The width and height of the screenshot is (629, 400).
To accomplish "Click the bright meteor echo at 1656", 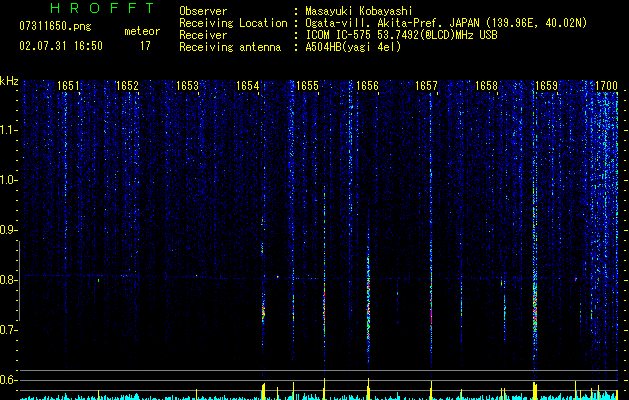I will coord(368,297).
